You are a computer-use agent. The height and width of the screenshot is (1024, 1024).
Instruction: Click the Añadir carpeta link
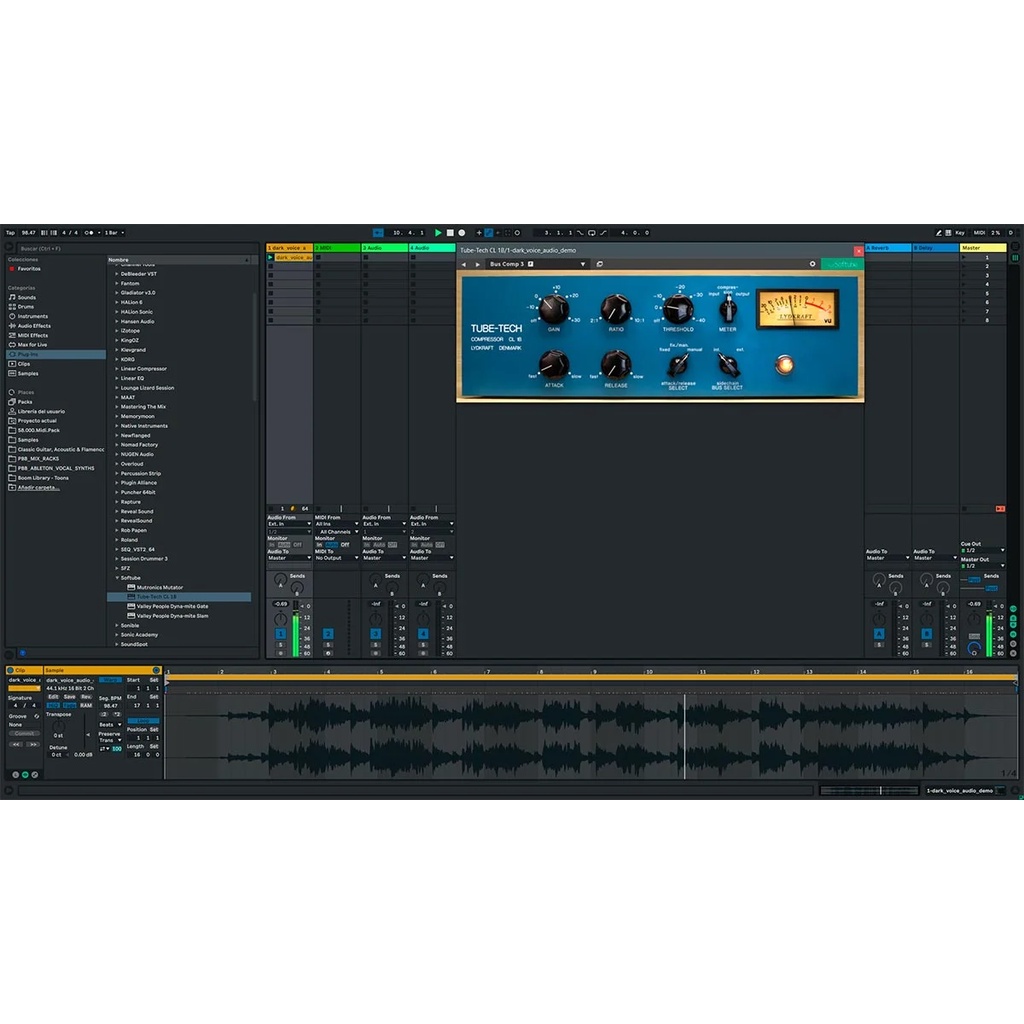point(39,487)
